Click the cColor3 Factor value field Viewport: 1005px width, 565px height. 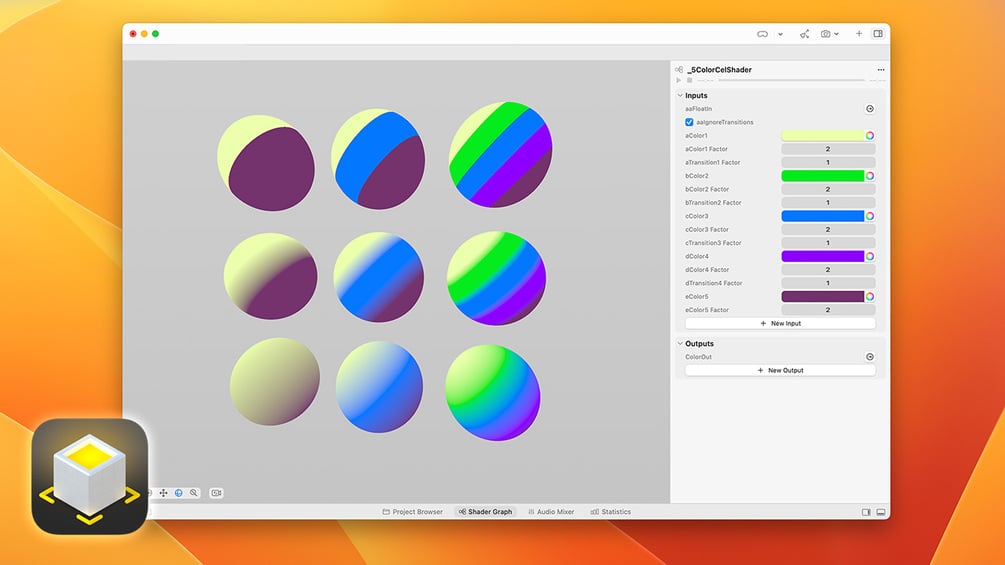[828, 229]
